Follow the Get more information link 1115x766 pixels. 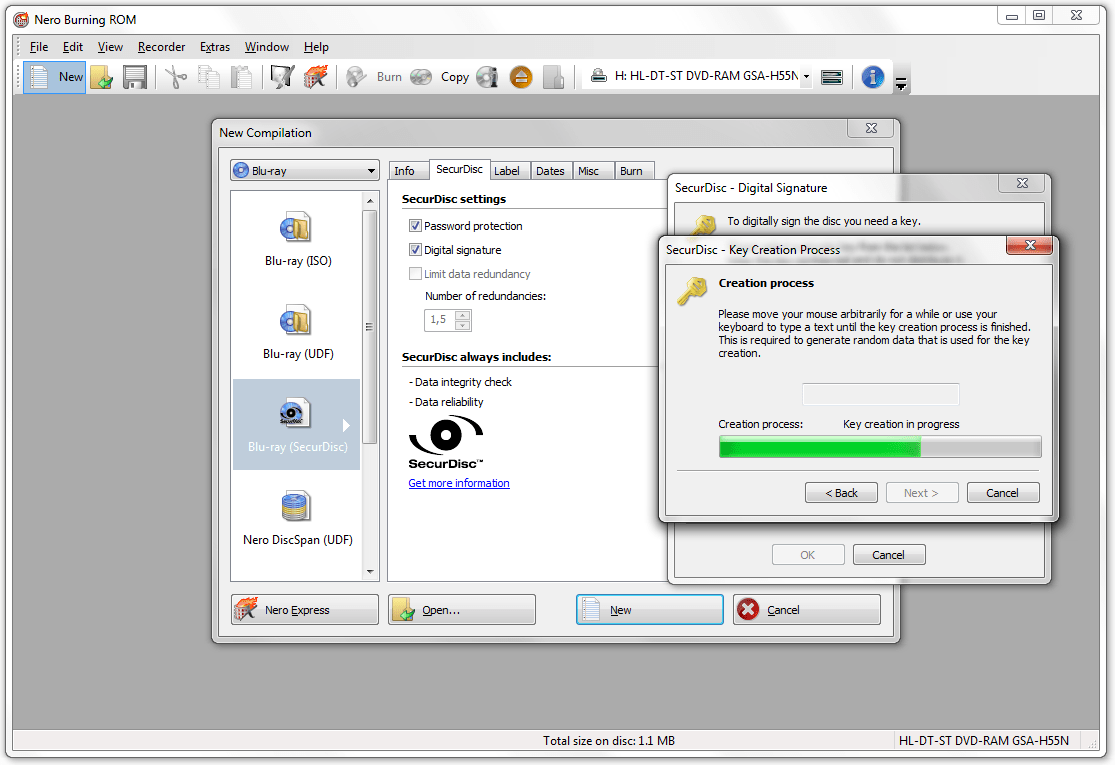458,483
